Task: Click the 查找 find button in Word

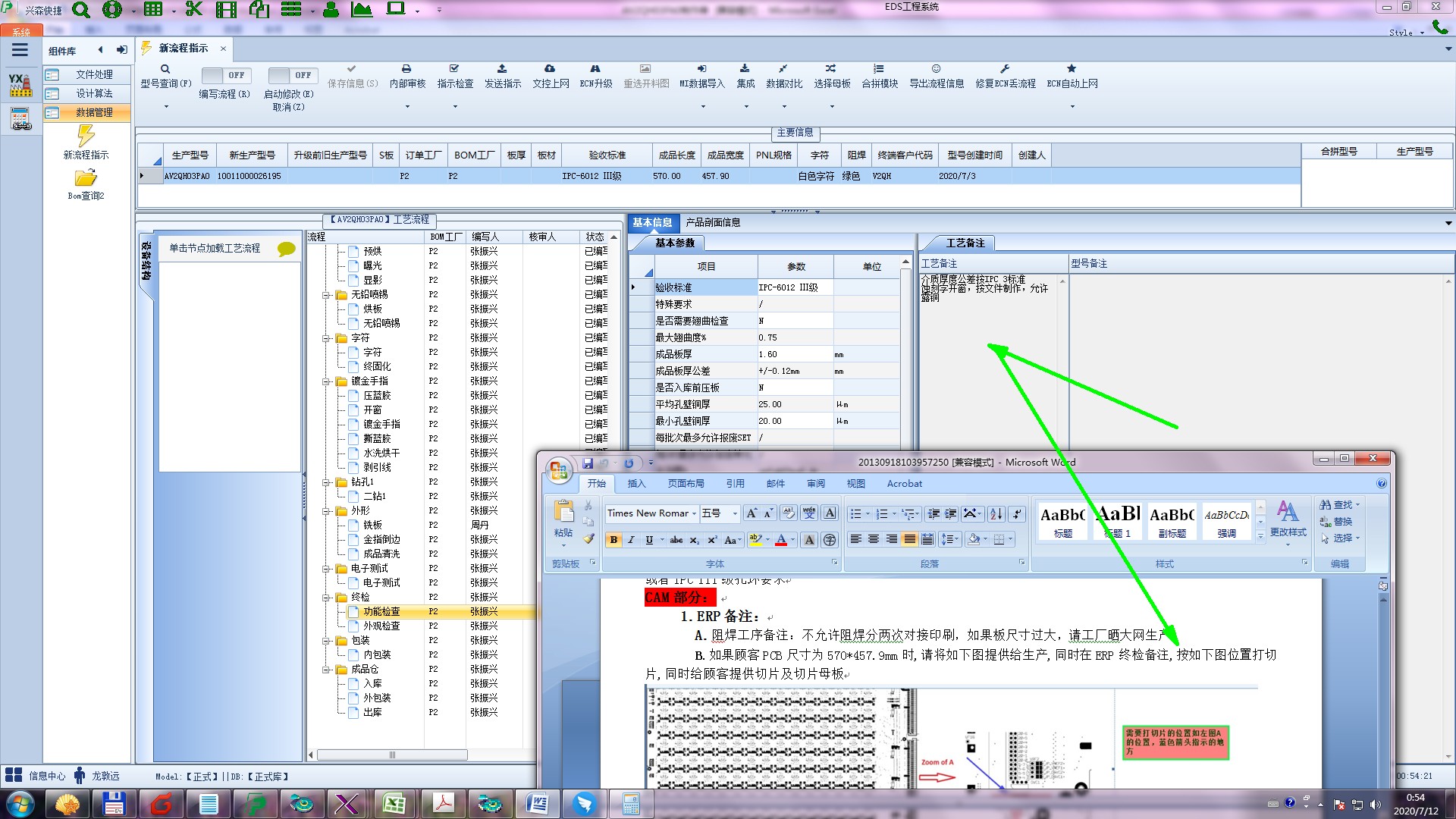Action: point(1338,505)
